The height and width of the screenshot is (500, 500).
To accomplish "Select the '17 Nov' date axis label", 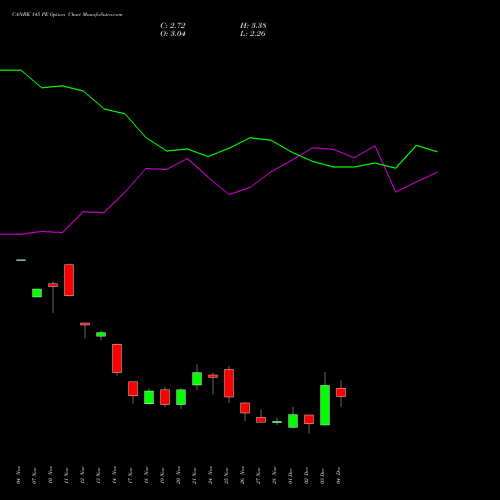I will (x=130, y=475).
